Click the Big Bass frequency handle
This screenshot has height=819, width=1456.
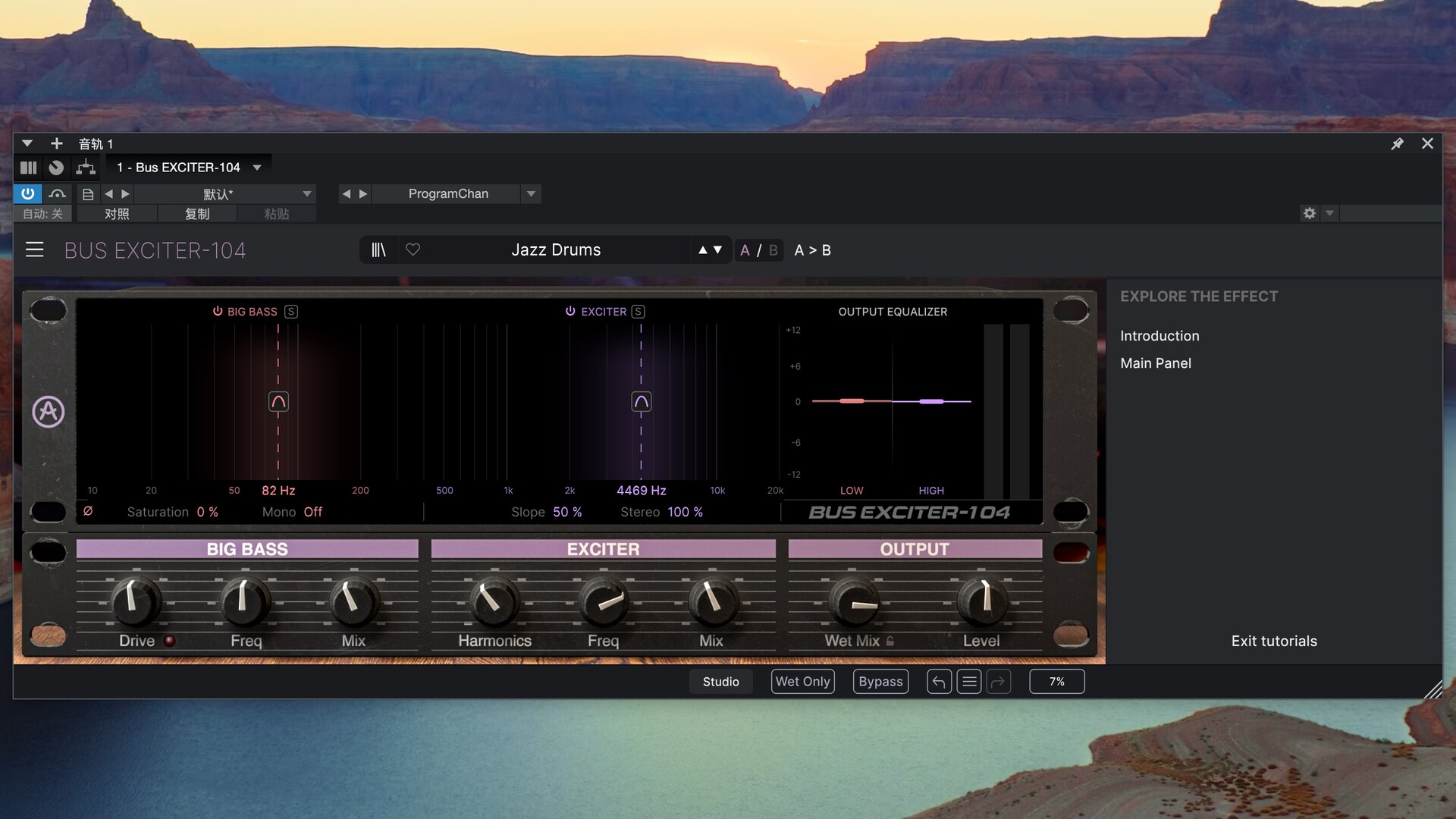coord(278,402)
